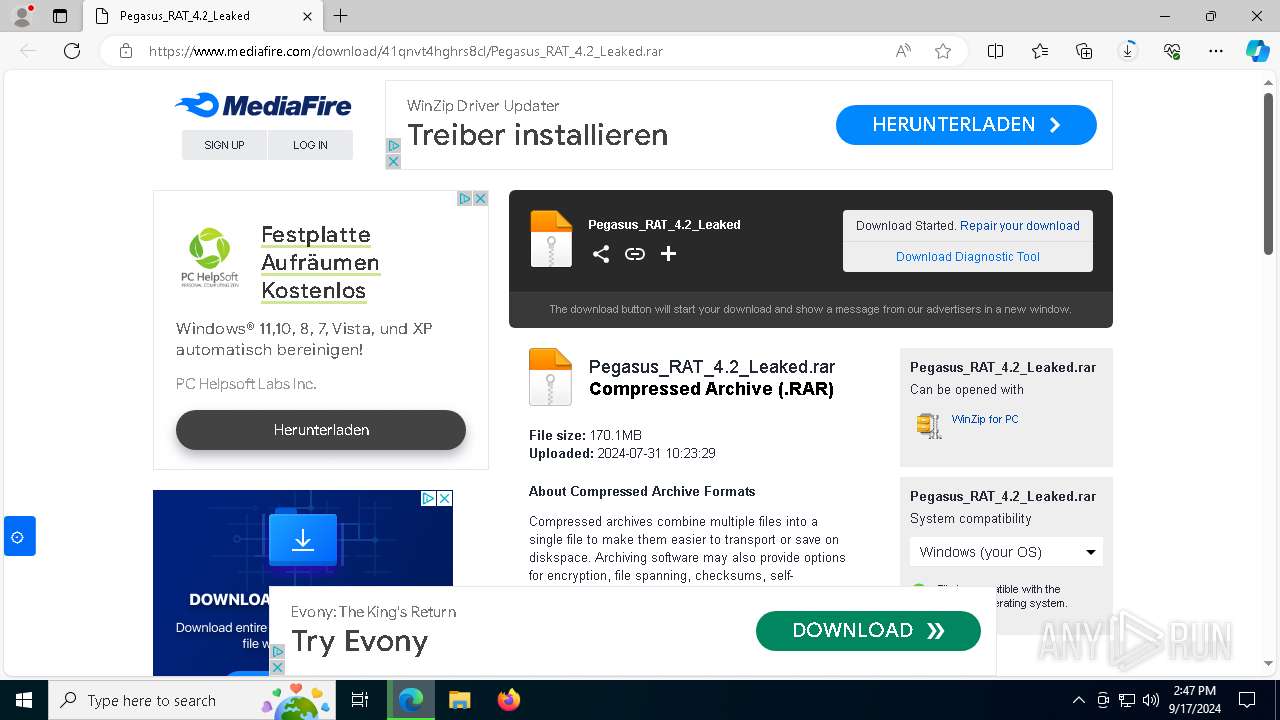Expand the System compatibility OS dropdown
Image resolution: width=1280 pixels, height=720 pixels.
(x=1006, y=552)
